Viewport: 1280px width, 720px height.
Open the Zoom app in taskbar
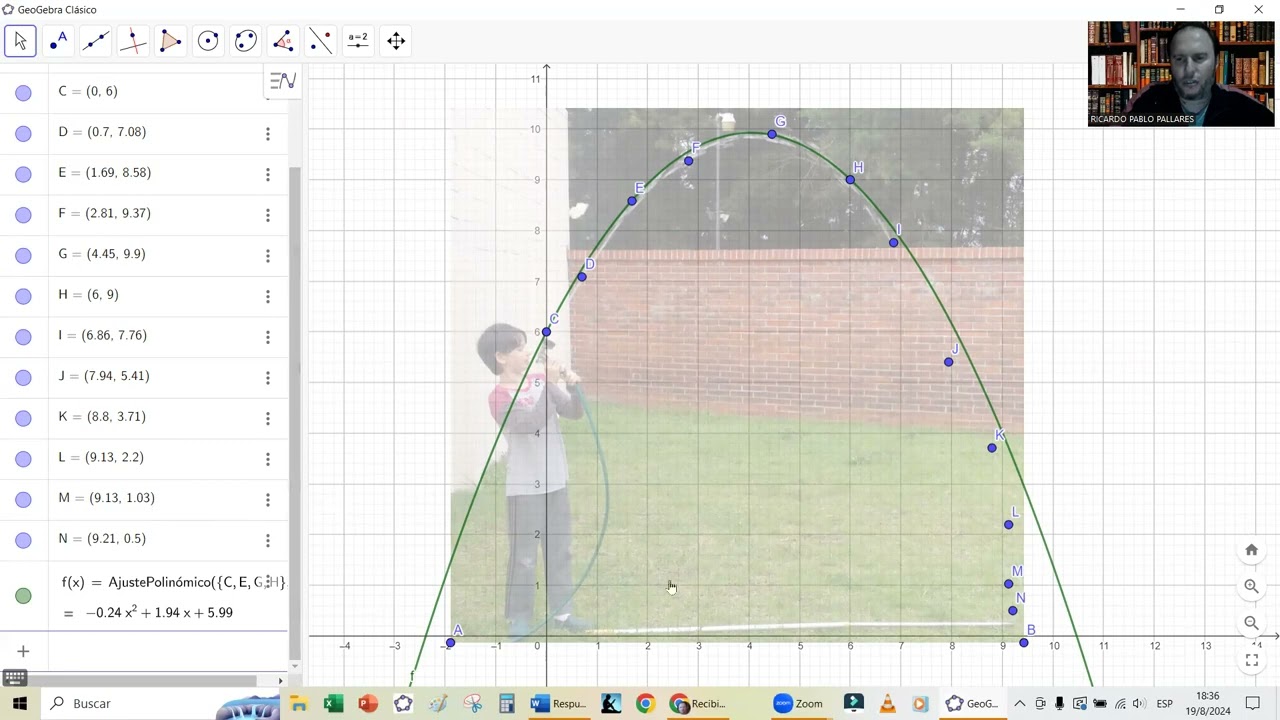799,703
